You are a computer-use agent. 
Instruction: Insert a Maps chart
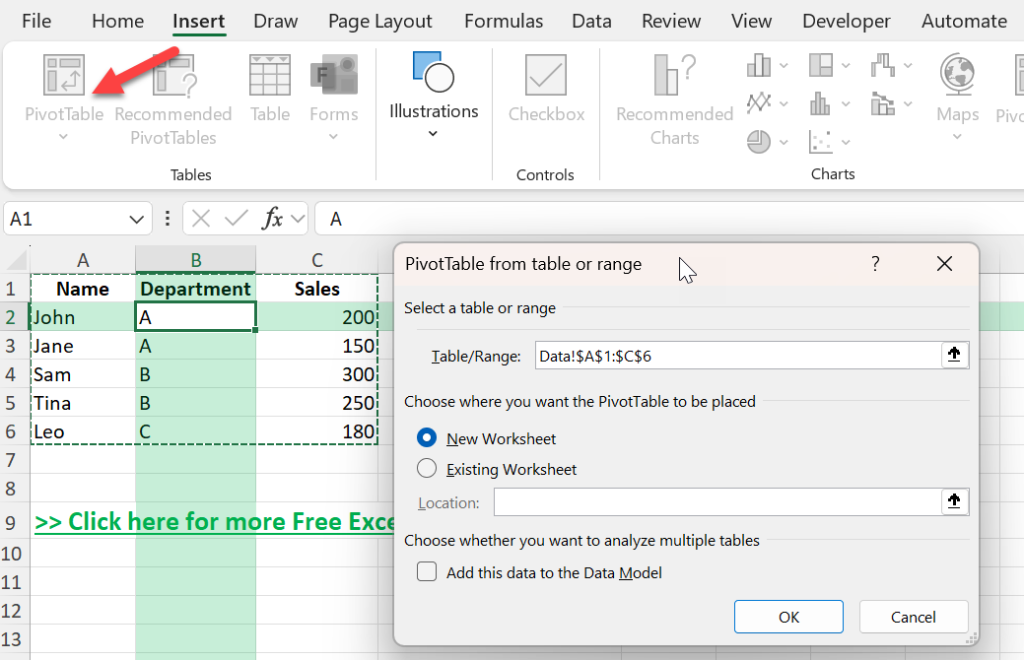[956, 90]
